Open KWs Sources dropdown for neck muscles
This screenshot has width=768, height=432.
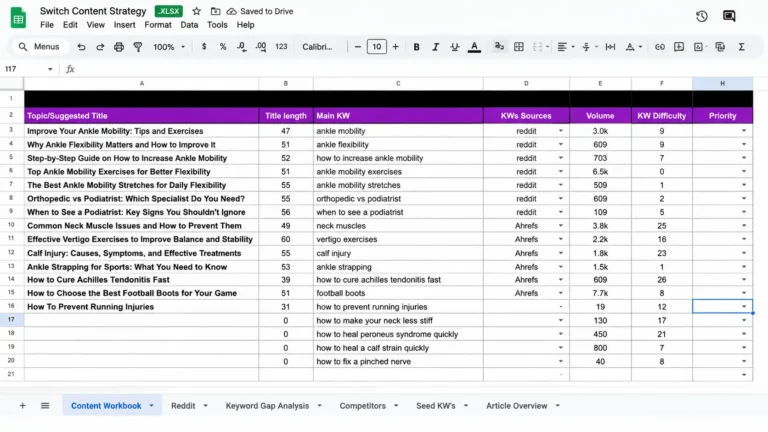[561, 226]
